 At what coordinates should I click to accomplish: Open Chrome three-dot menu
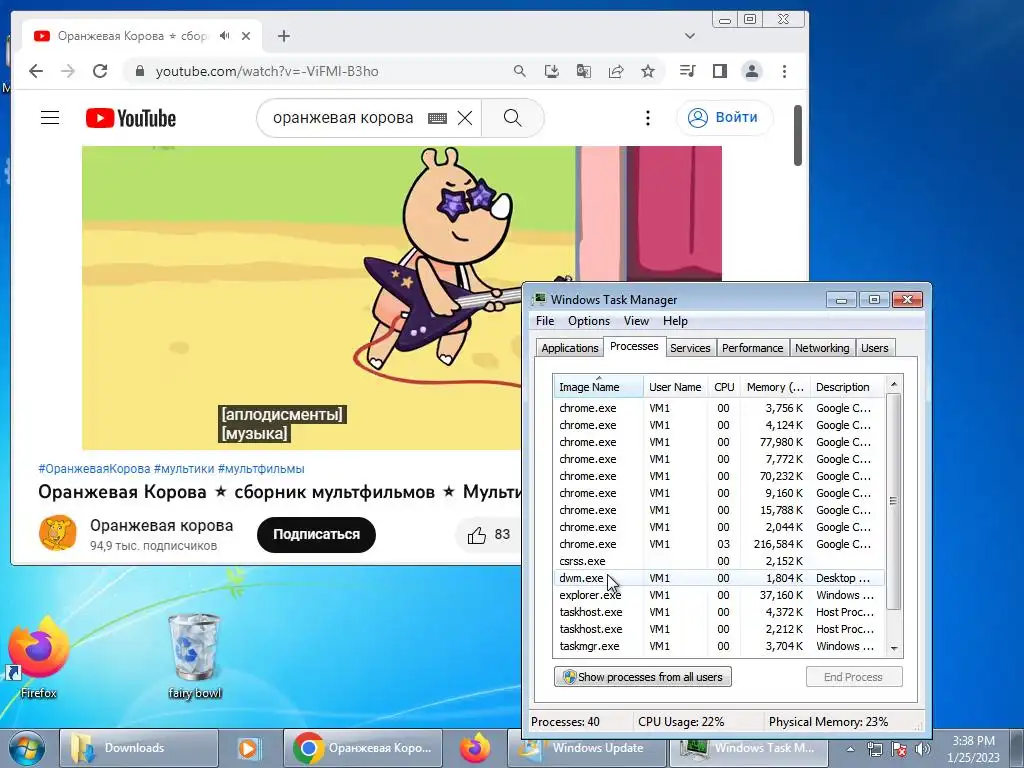784,71
